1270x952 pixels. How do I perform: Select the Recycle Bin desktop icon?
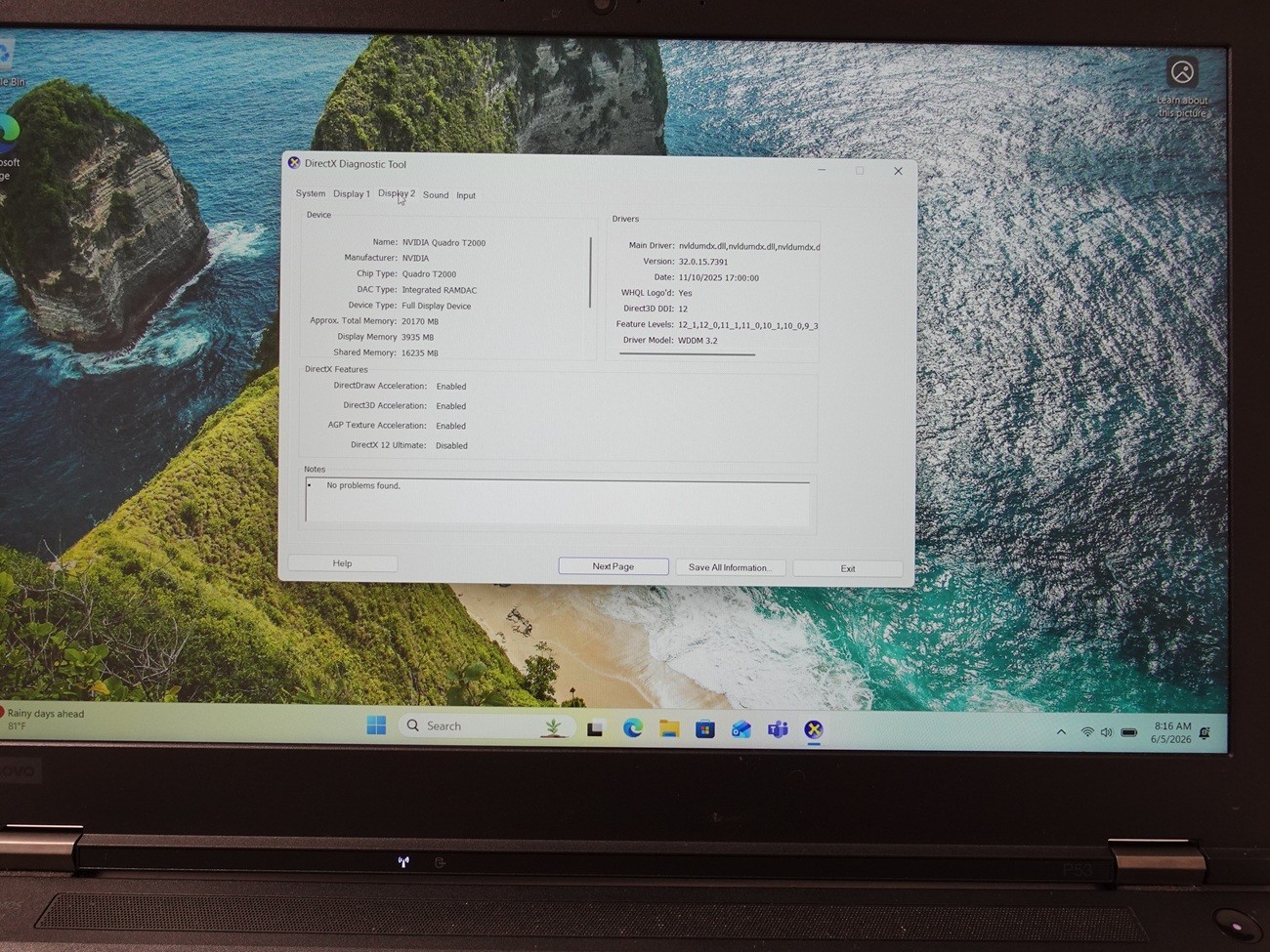(10, 63)
